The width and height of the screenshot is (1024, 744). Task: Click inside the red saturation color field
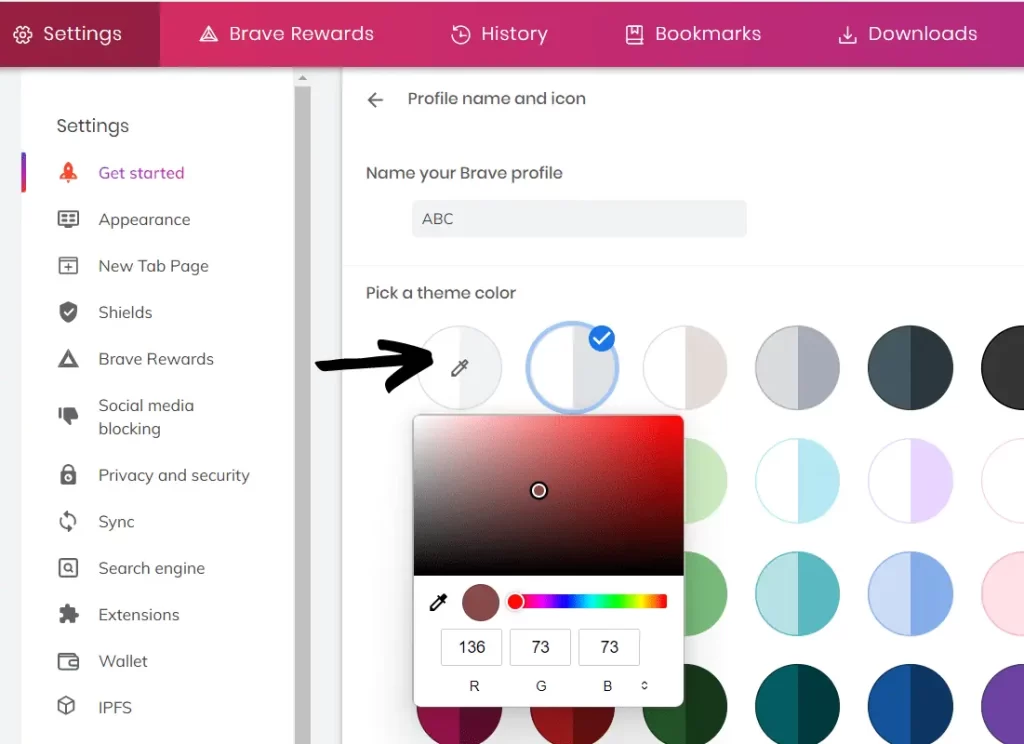pos(549,495)
